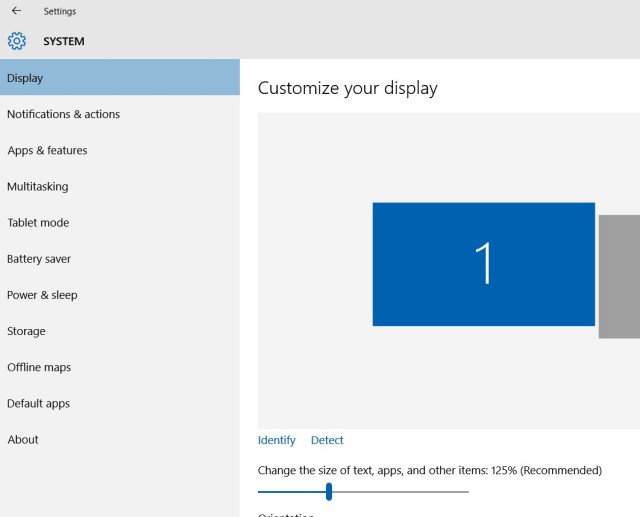Open the Storage page

coord(26,331)
